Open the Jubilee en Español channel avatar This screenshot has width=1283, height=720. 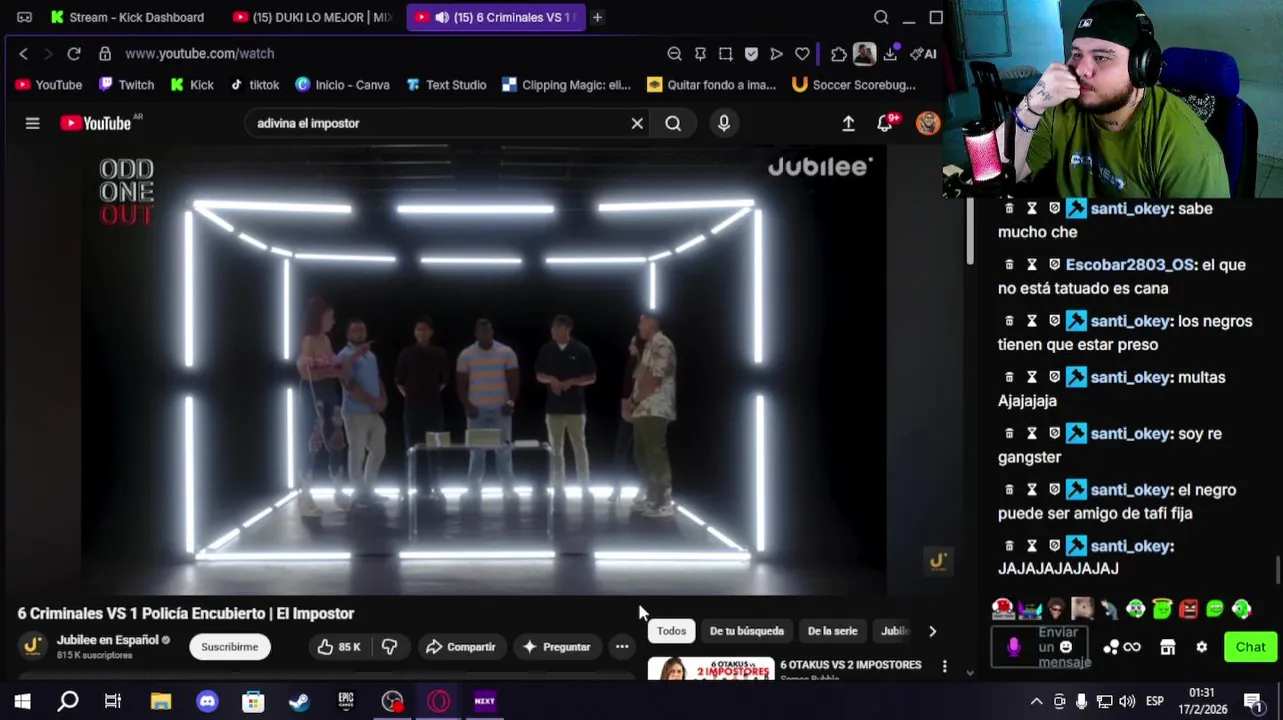point(32,646)
